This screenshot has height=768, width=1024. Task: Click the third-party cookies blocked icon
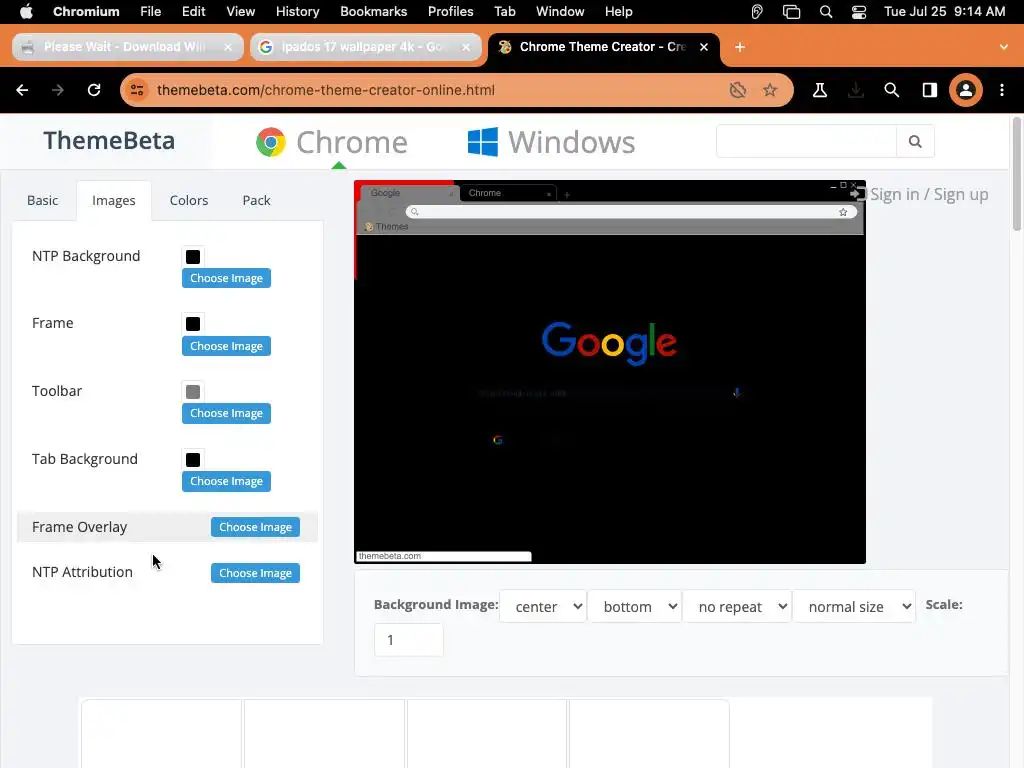coord(737,90)
